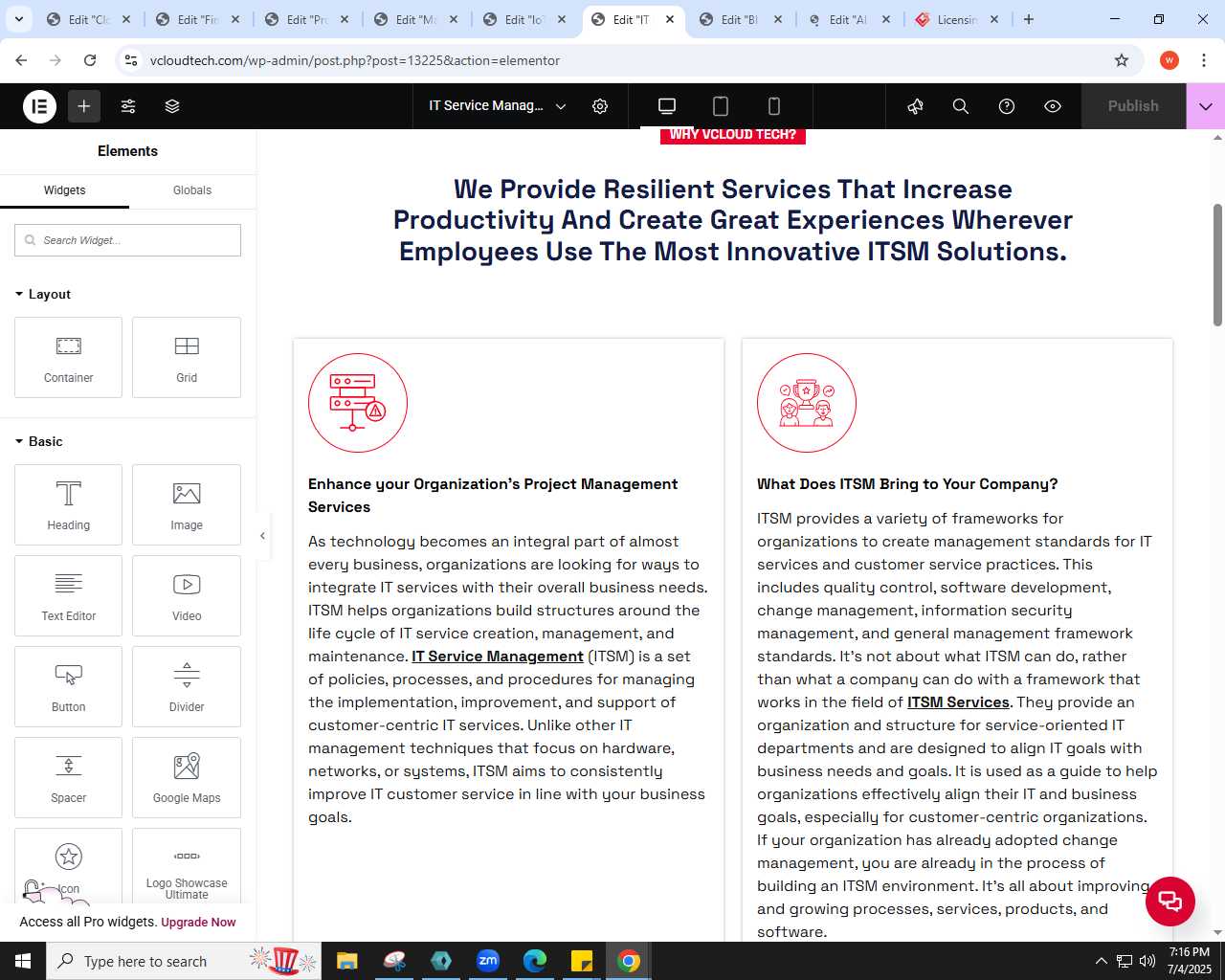The height and width of the screenshot is (980, 1225).
Task: Pick the Image widget
Action: coord(187,504)
